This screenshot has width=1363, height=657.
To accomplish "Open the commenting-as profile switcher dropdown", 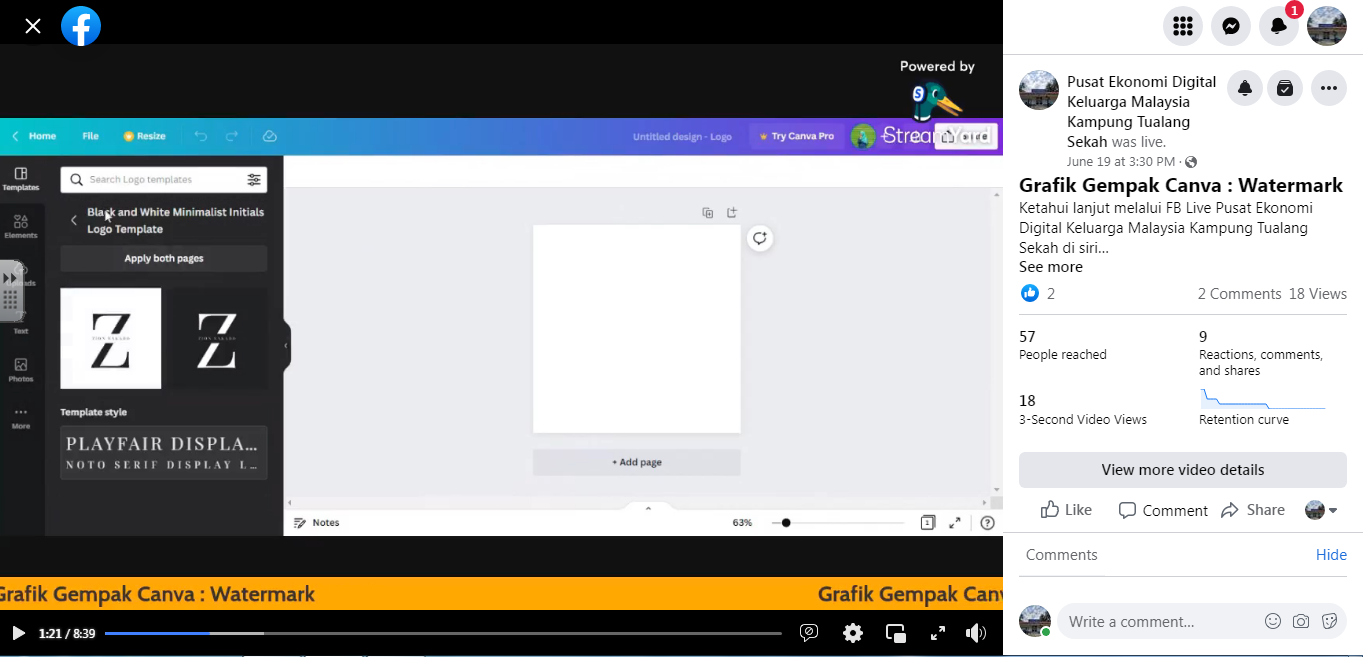I will pyautogui.click(x=1321, y=510).
